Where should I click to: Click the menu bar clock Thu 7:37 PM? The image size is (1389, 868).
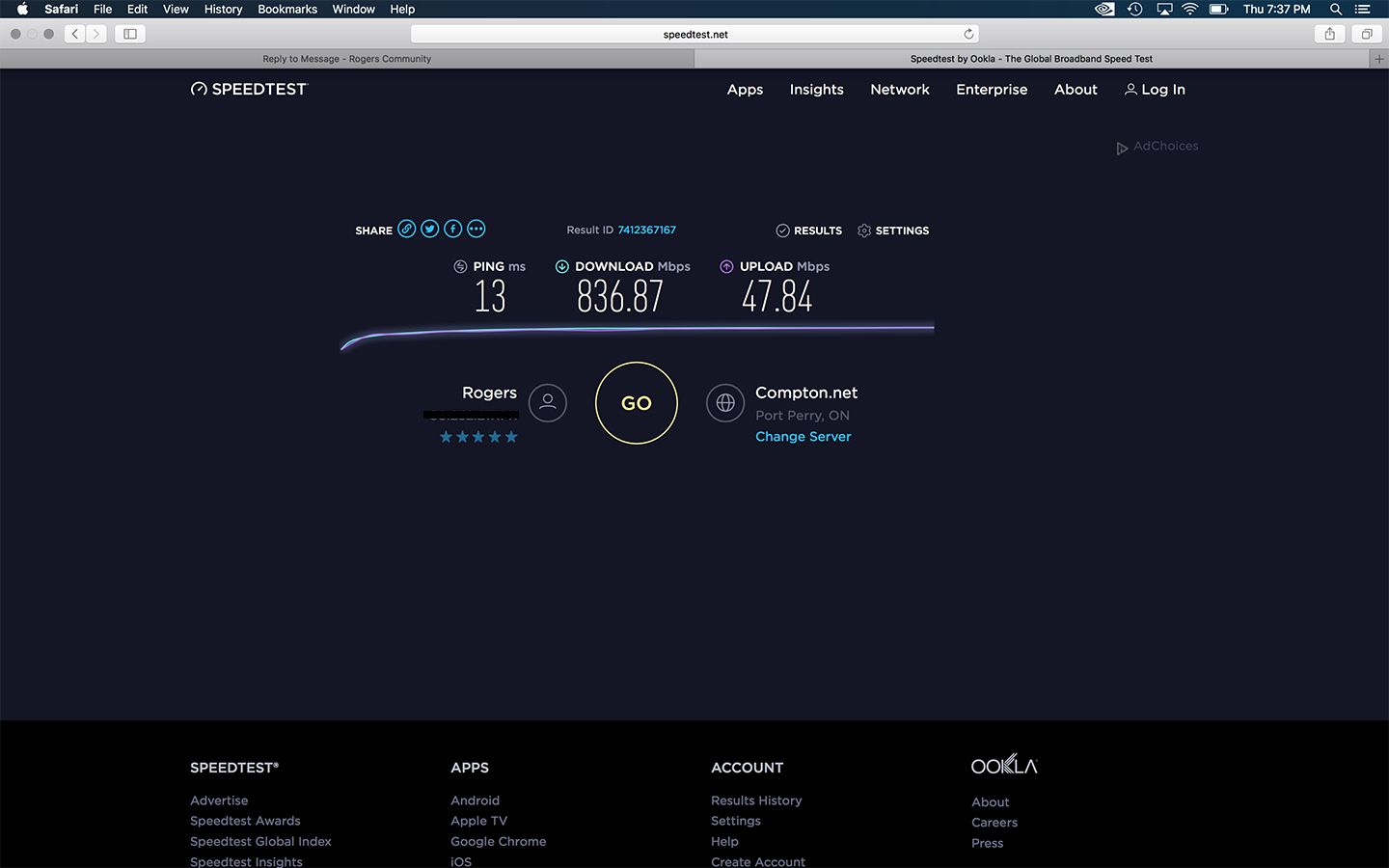1276,9
